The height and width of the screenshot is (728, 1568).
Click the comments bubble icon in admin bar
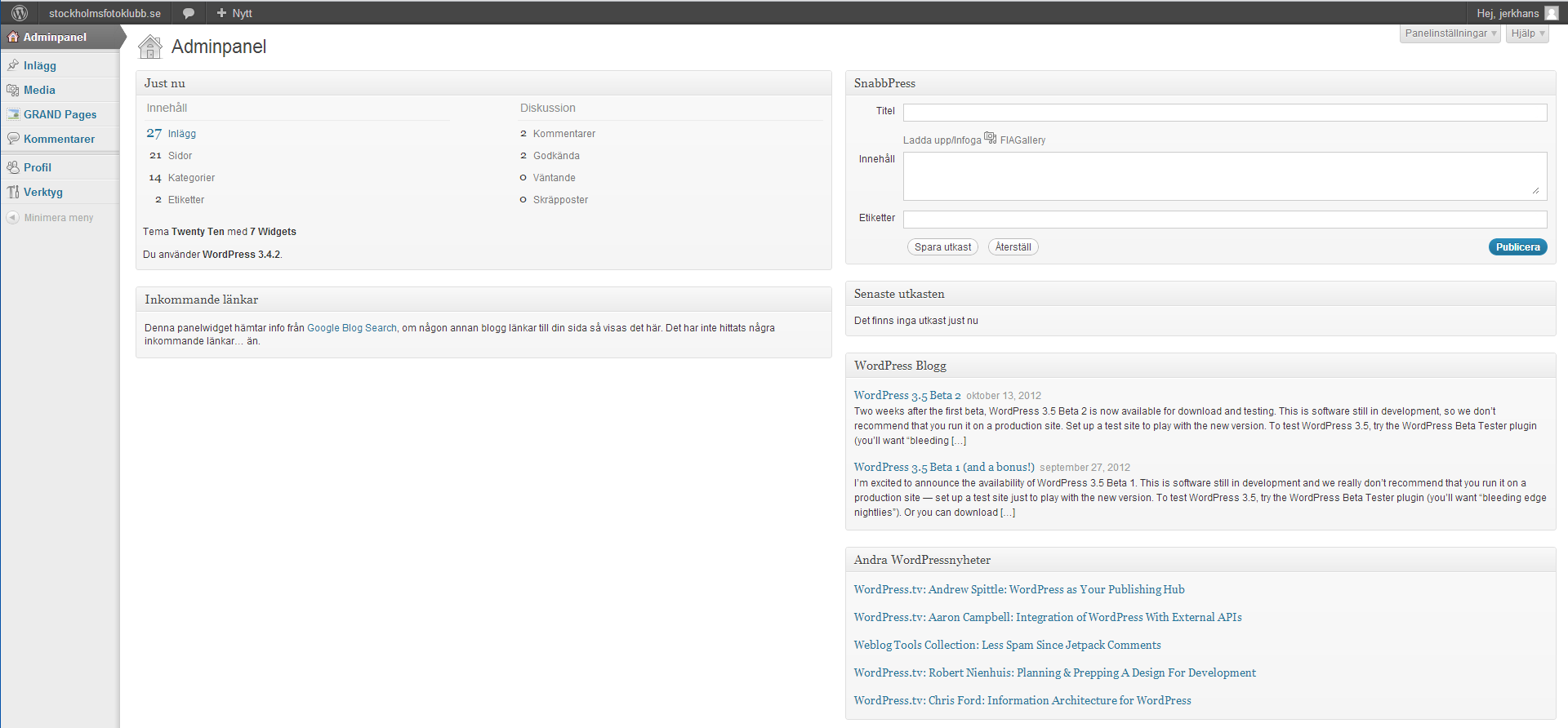pyautogui.click(x=189, y=13)
